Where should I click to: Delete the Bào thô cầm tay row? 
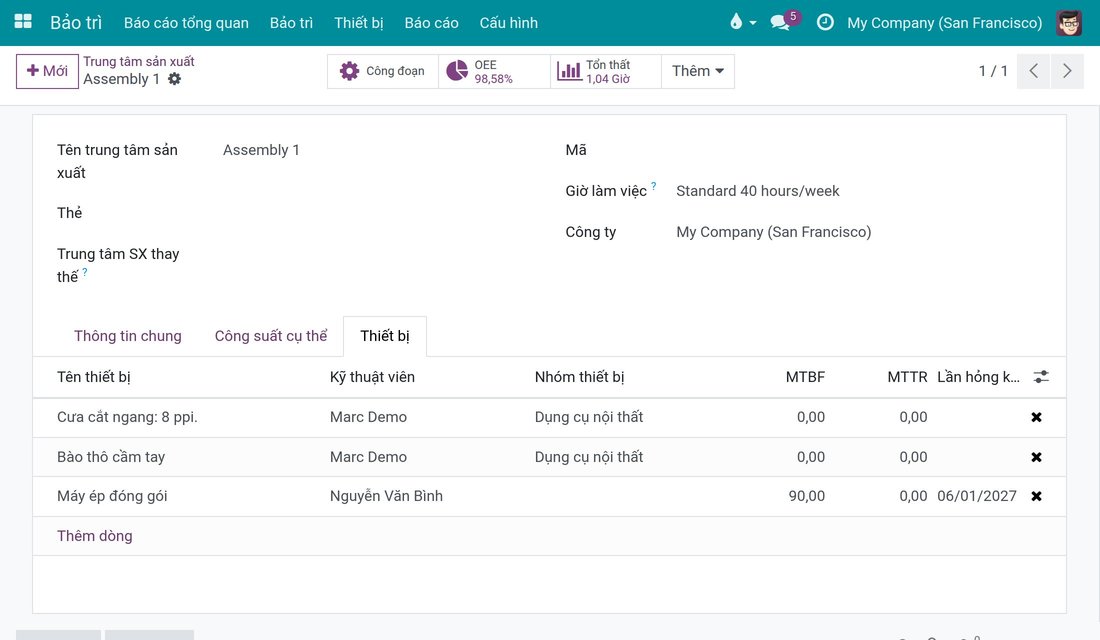pyautogui.click(x=1036, y=457)
